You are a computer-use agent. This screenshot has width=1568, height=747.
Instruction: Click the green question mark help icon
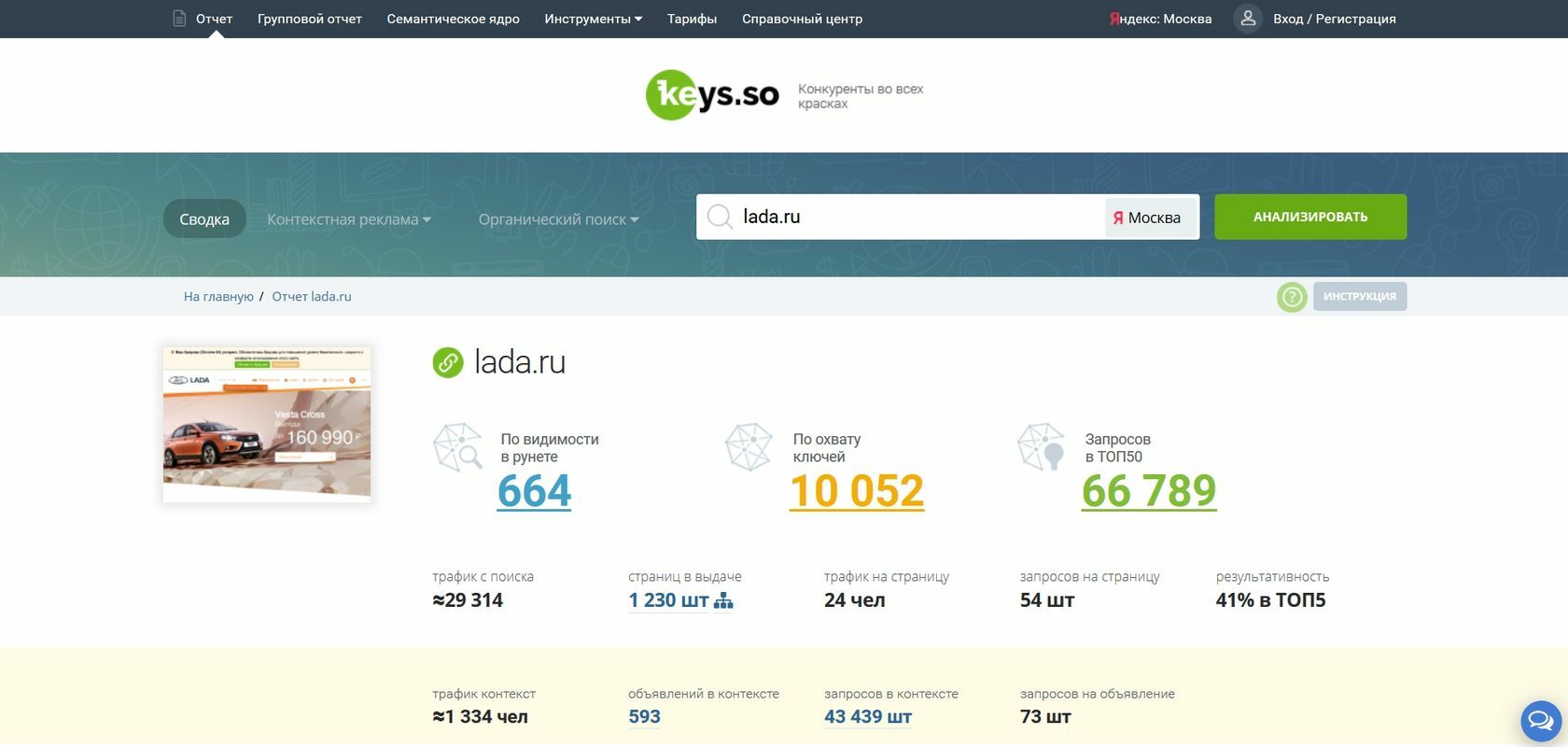pyautogui.click(x=1292, y=297)
